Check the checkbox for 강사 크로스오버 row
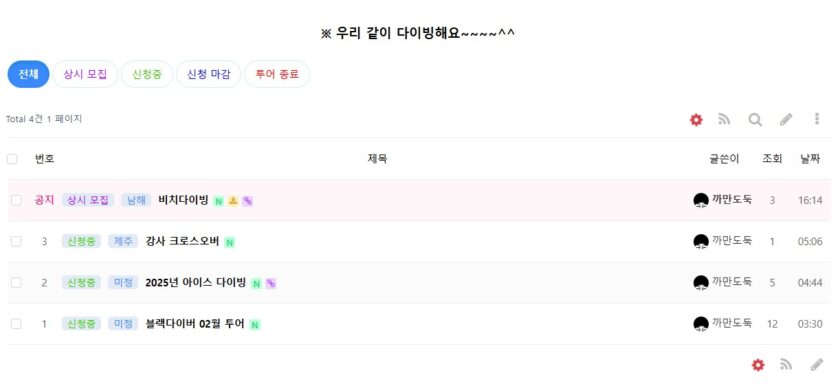The height and width of the screenshot is (388, 840). 16,241
